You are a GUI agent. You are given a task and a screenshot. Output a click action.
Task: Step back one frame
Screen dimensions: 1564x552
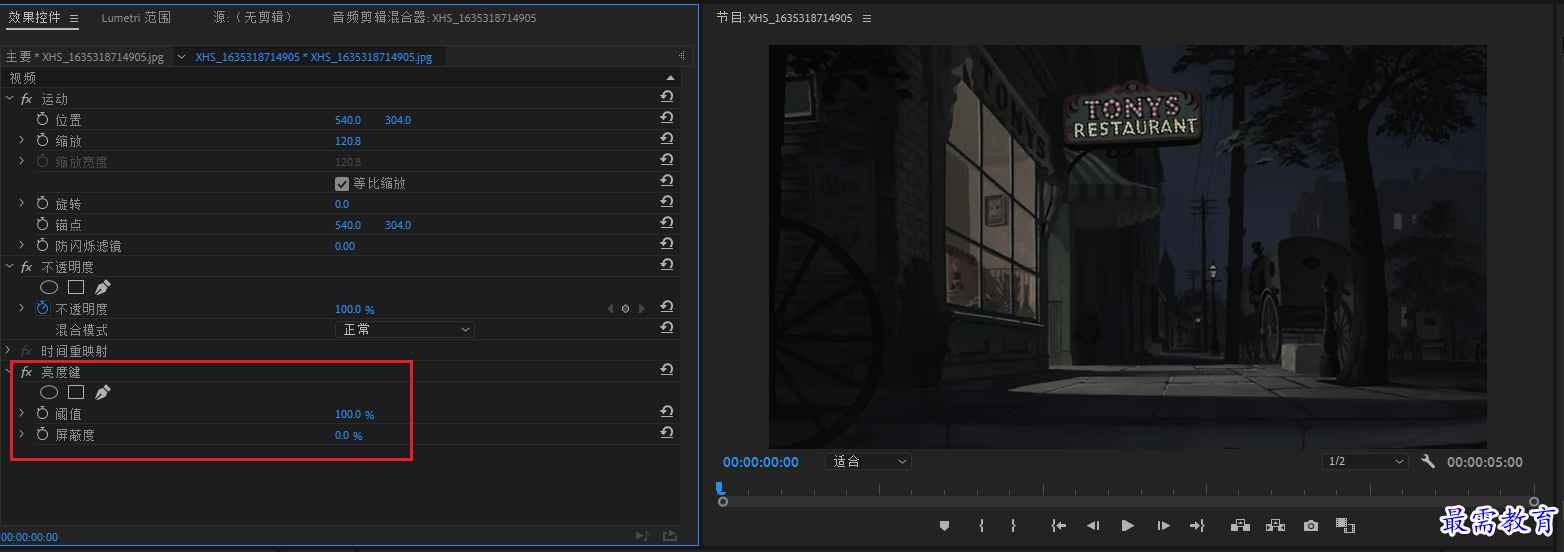pos(1093,525)
